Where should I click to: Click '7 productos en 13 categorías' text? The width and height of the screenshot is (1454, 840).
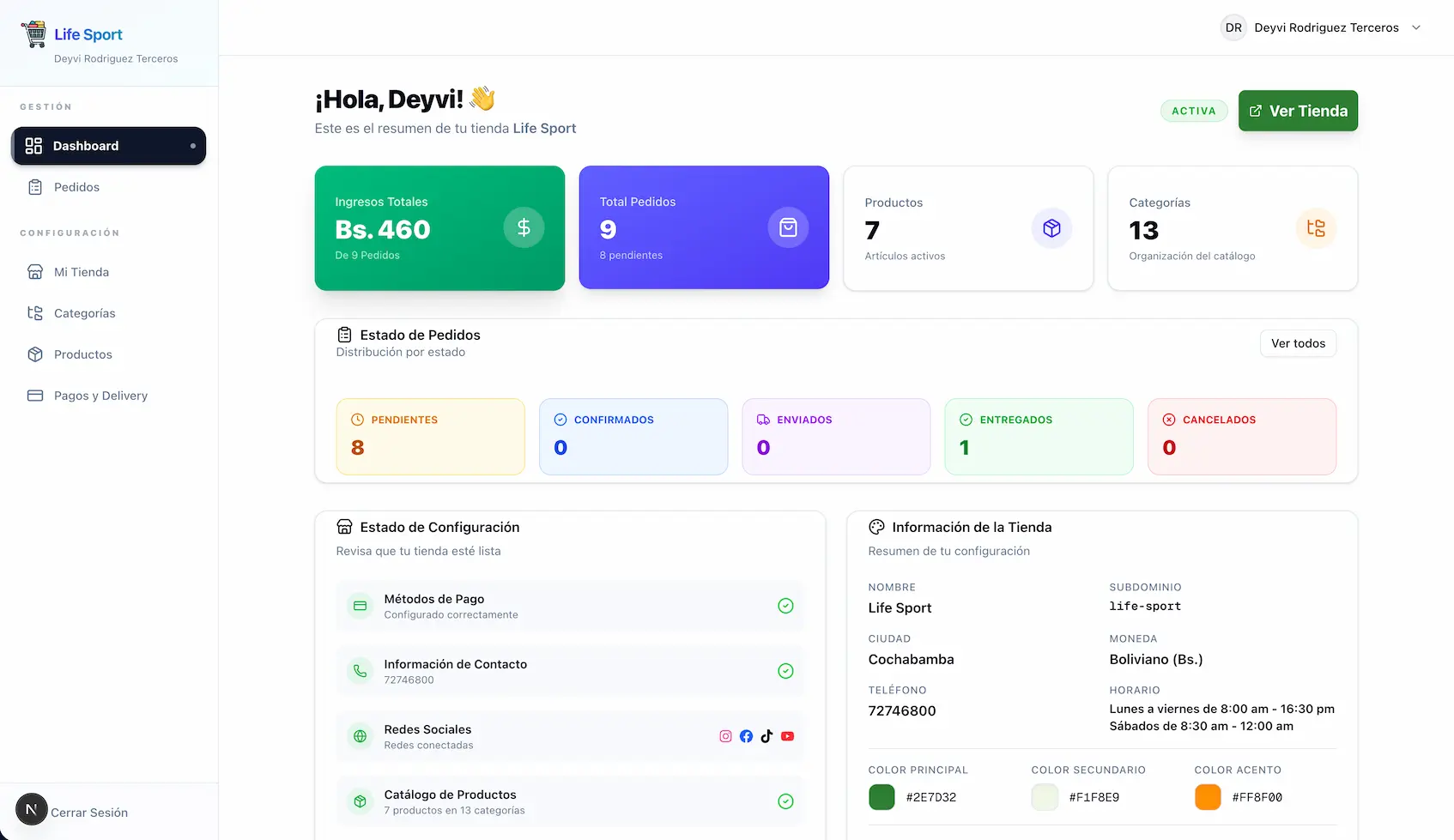[x=454, y=810]
